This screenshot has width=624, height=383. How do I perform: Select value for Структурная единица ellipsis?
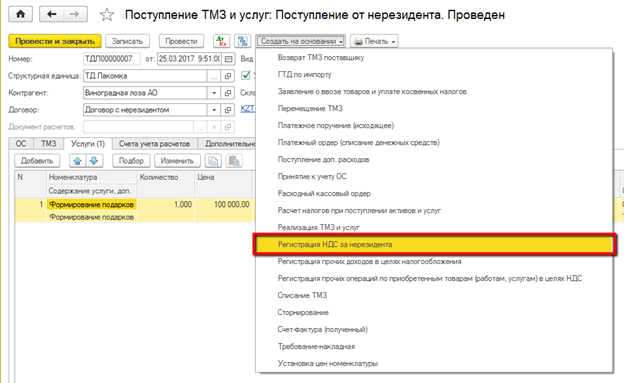click(214, 76)
